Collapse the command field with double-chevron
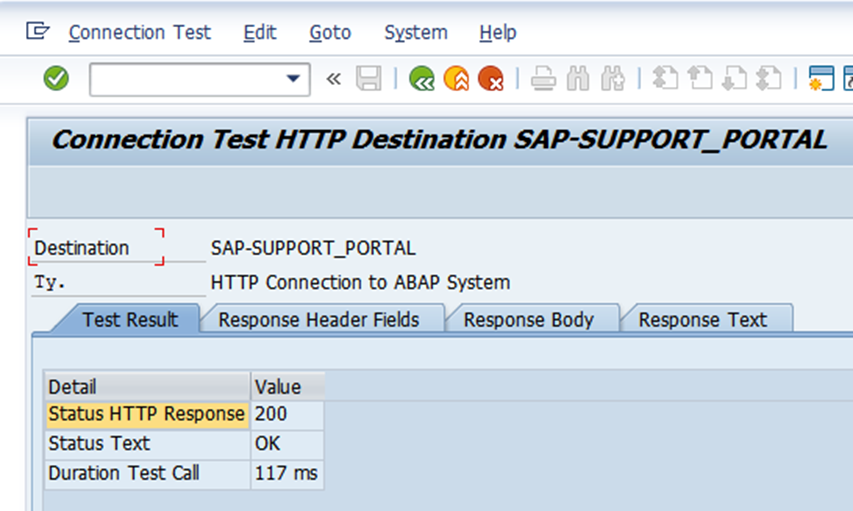Image resolution: width=853 pixels, height=511 pixels. [333, 79]
